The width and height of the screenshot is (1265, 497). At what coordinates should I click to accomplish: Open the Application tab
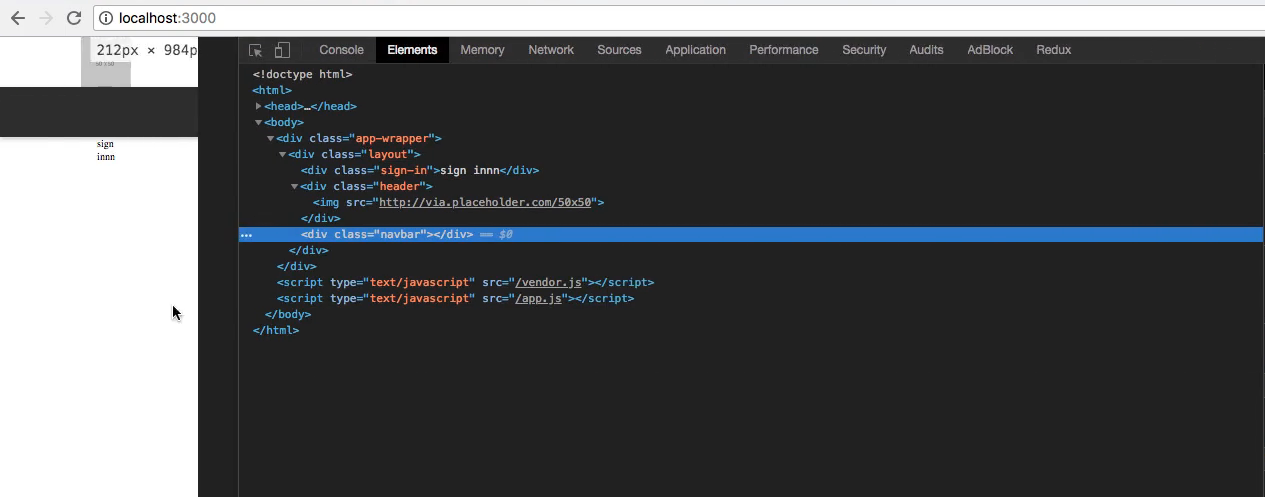(x=695, y=50)
